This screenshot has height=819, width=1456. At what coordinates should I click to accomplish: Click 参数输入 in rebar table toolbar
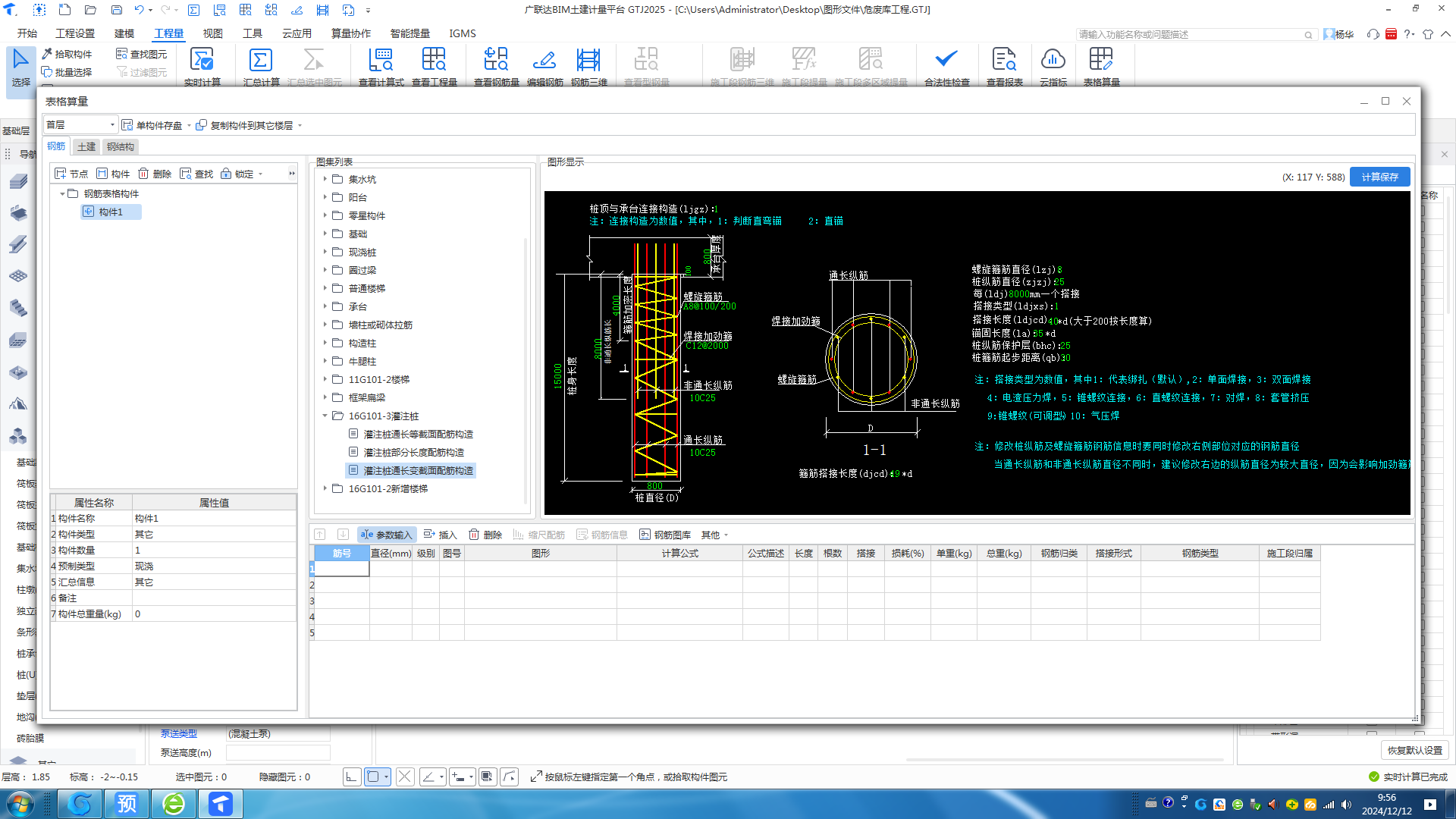[x=387, y=535]
